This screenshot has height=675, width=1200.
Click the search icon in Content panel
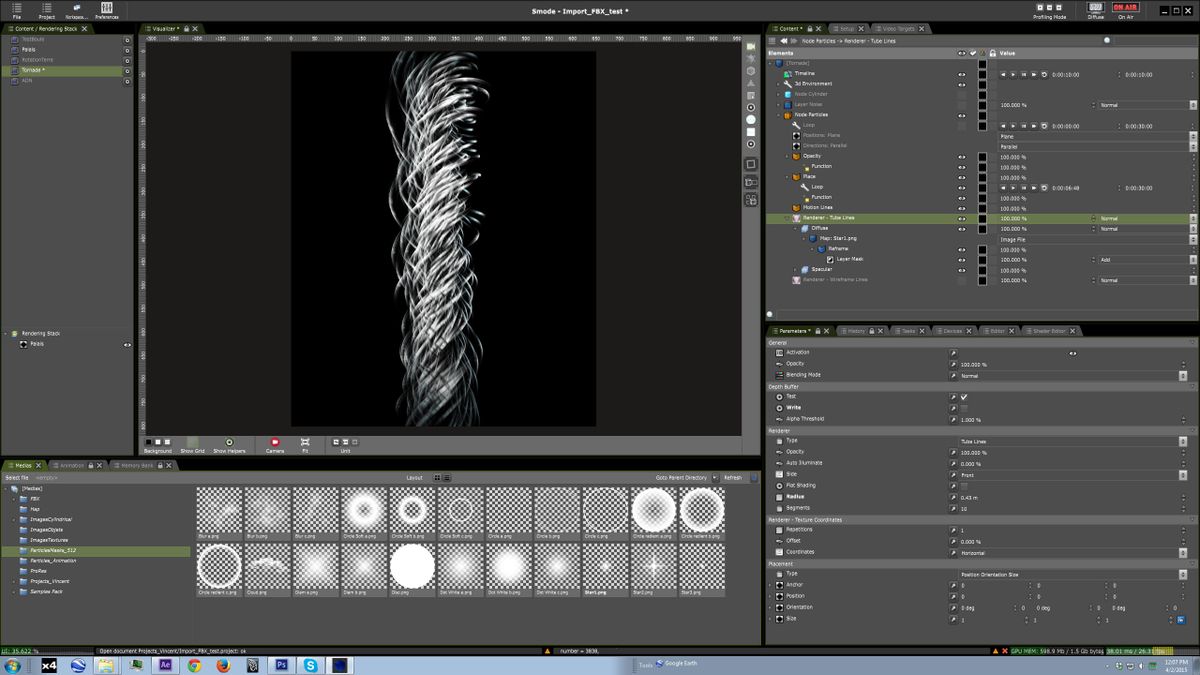[1107, 40]
